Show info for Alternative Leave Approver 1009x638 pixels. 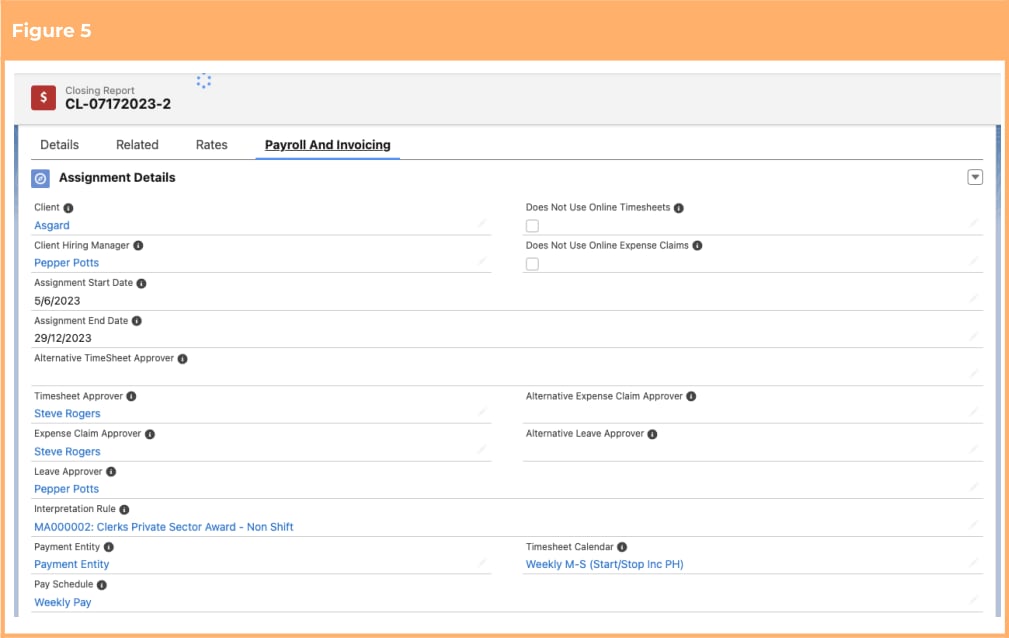pos(653,435)
